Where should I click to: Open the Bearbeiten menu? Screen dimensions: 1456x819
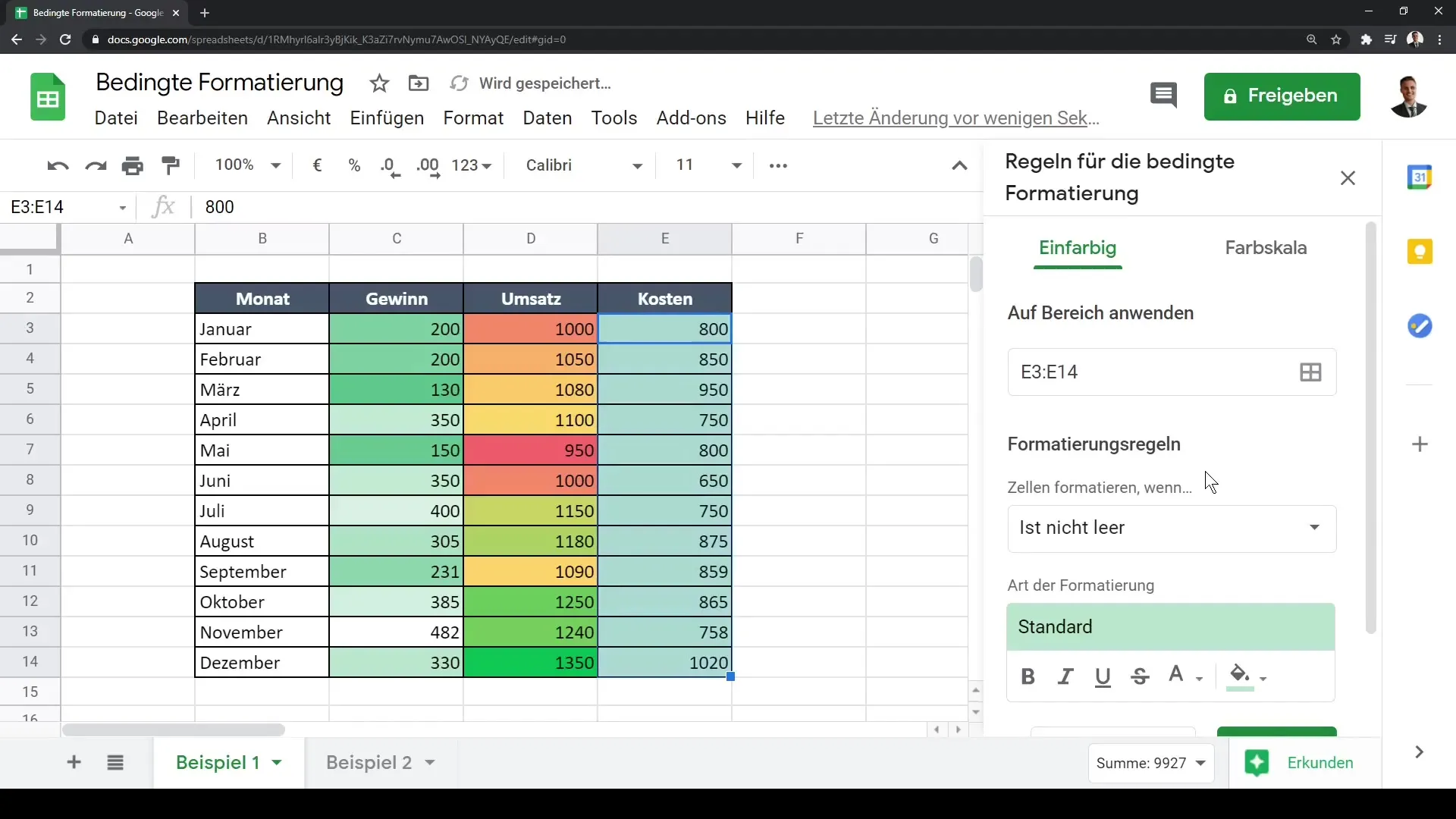[202, 118]
